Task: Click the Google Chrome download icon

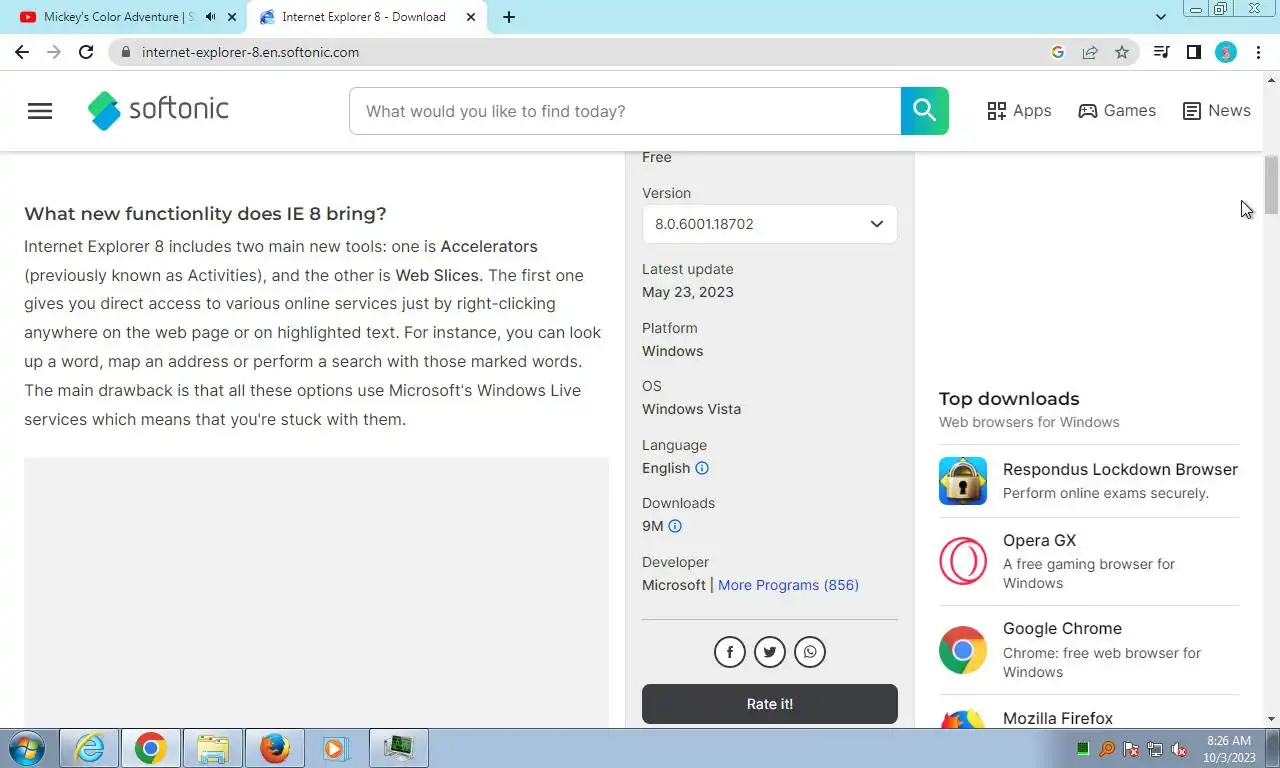Action: 963,650
